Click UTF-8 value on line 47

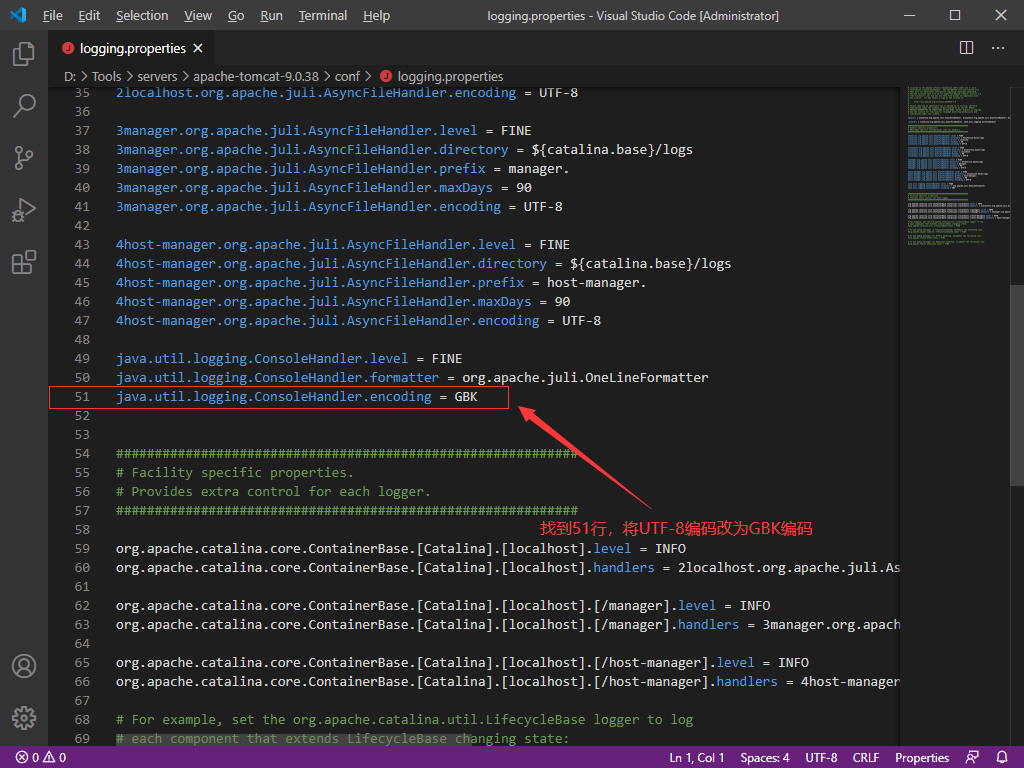click(x=581, y=321)
